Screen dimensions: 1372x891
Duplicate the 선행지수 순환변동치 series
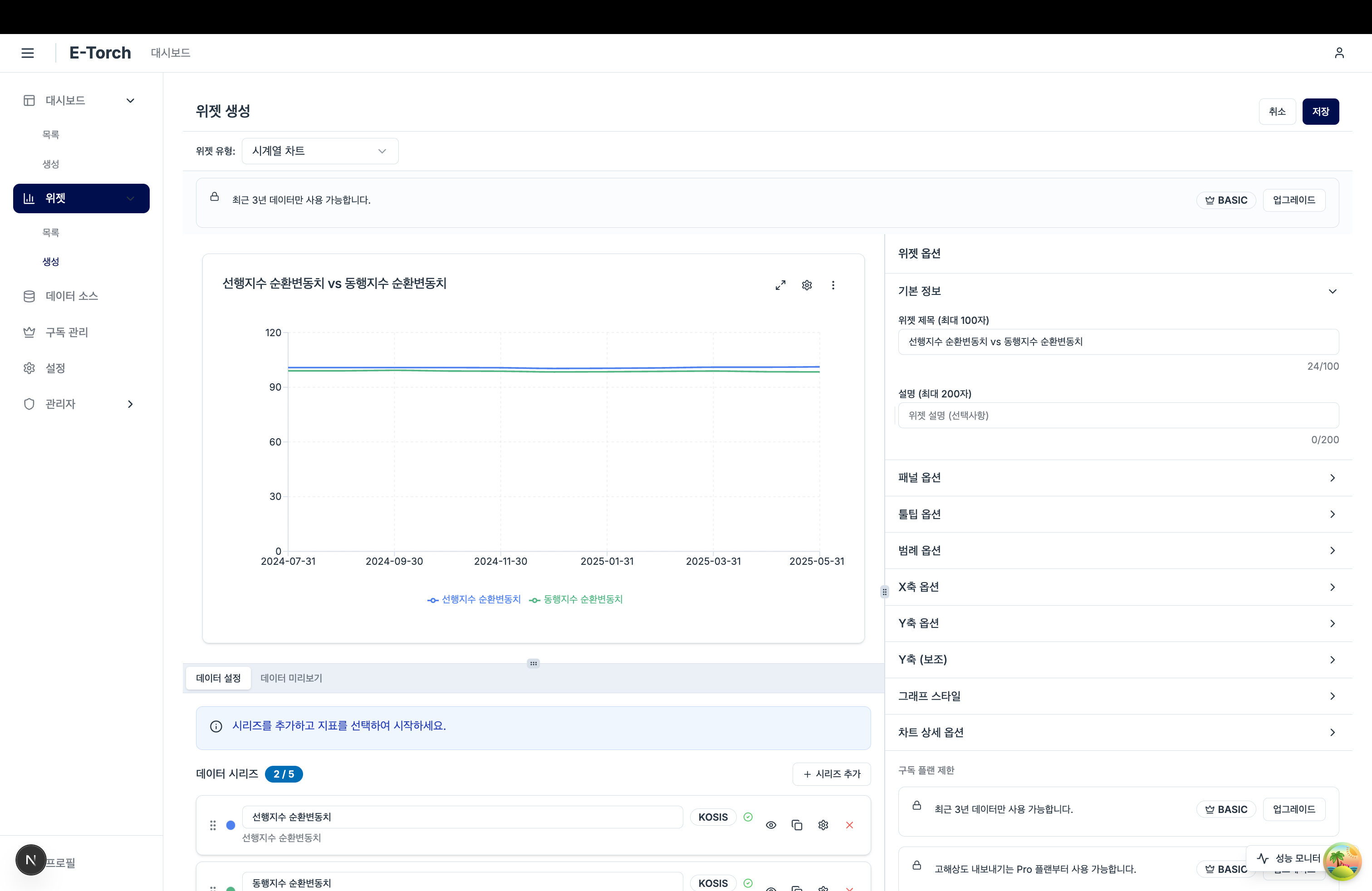pos(797,825)
